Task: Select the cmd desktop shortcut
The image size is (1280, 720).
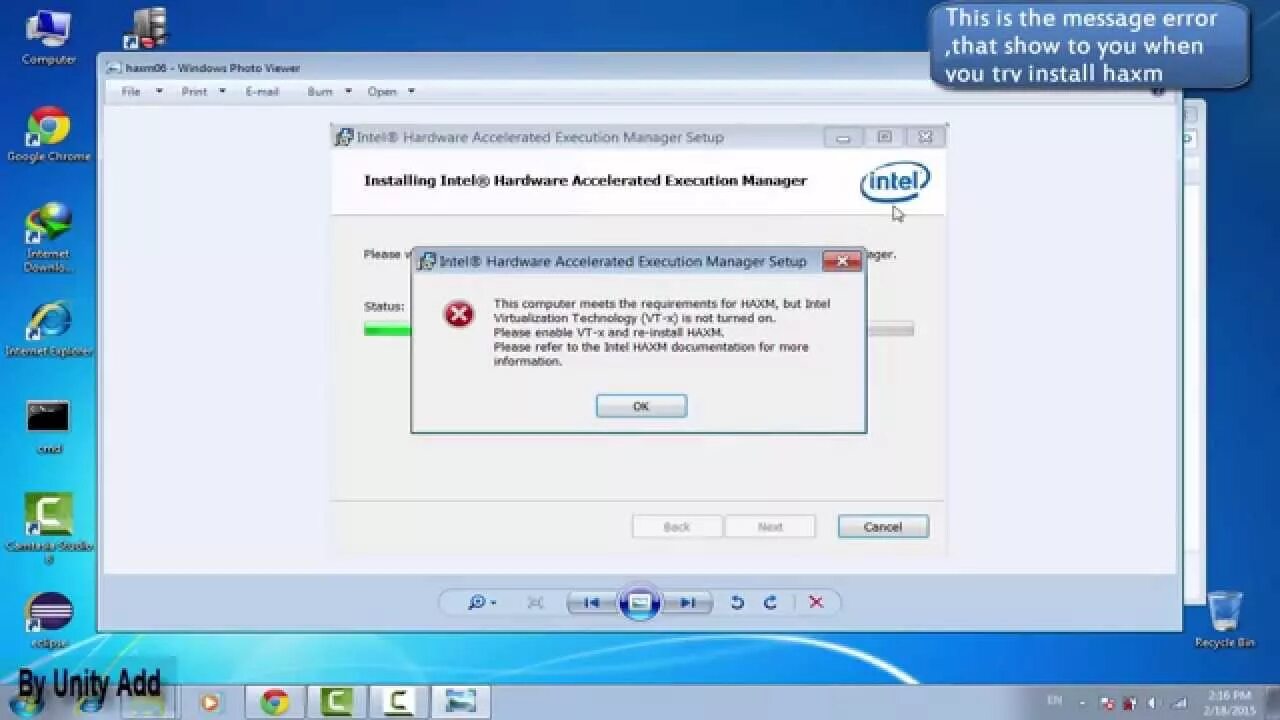Action: [x=49, y=427]
